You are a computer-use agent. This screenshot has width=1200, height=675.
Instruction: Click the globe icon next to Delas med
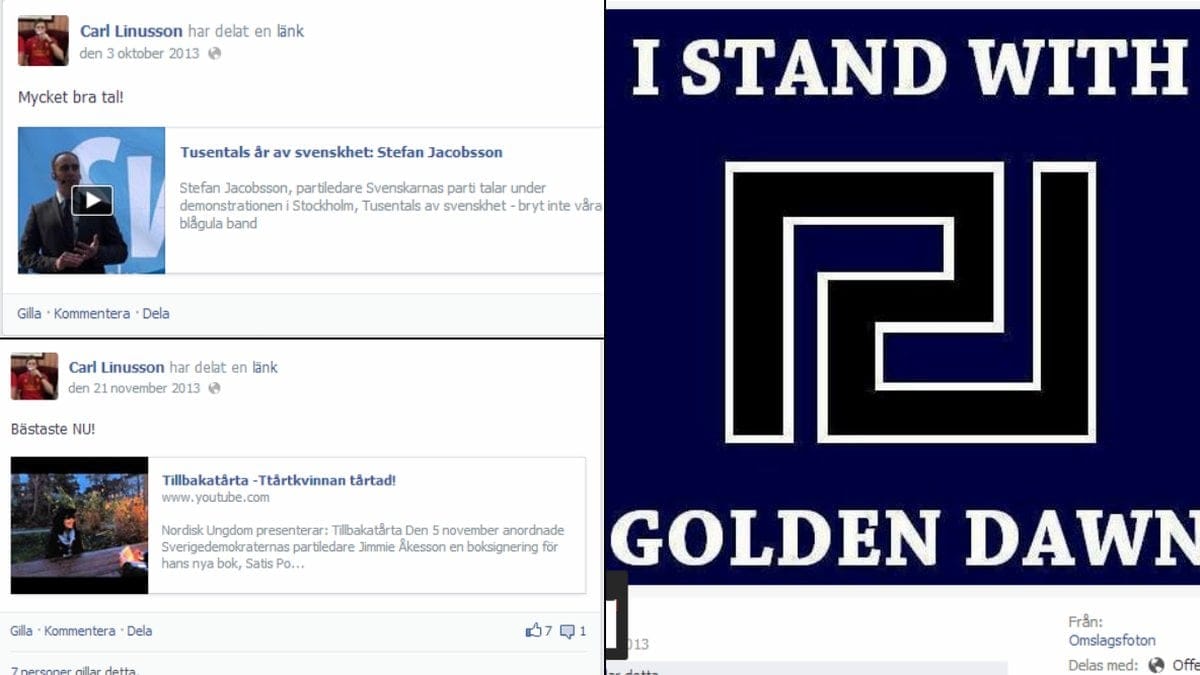[x=1157, y=665]
